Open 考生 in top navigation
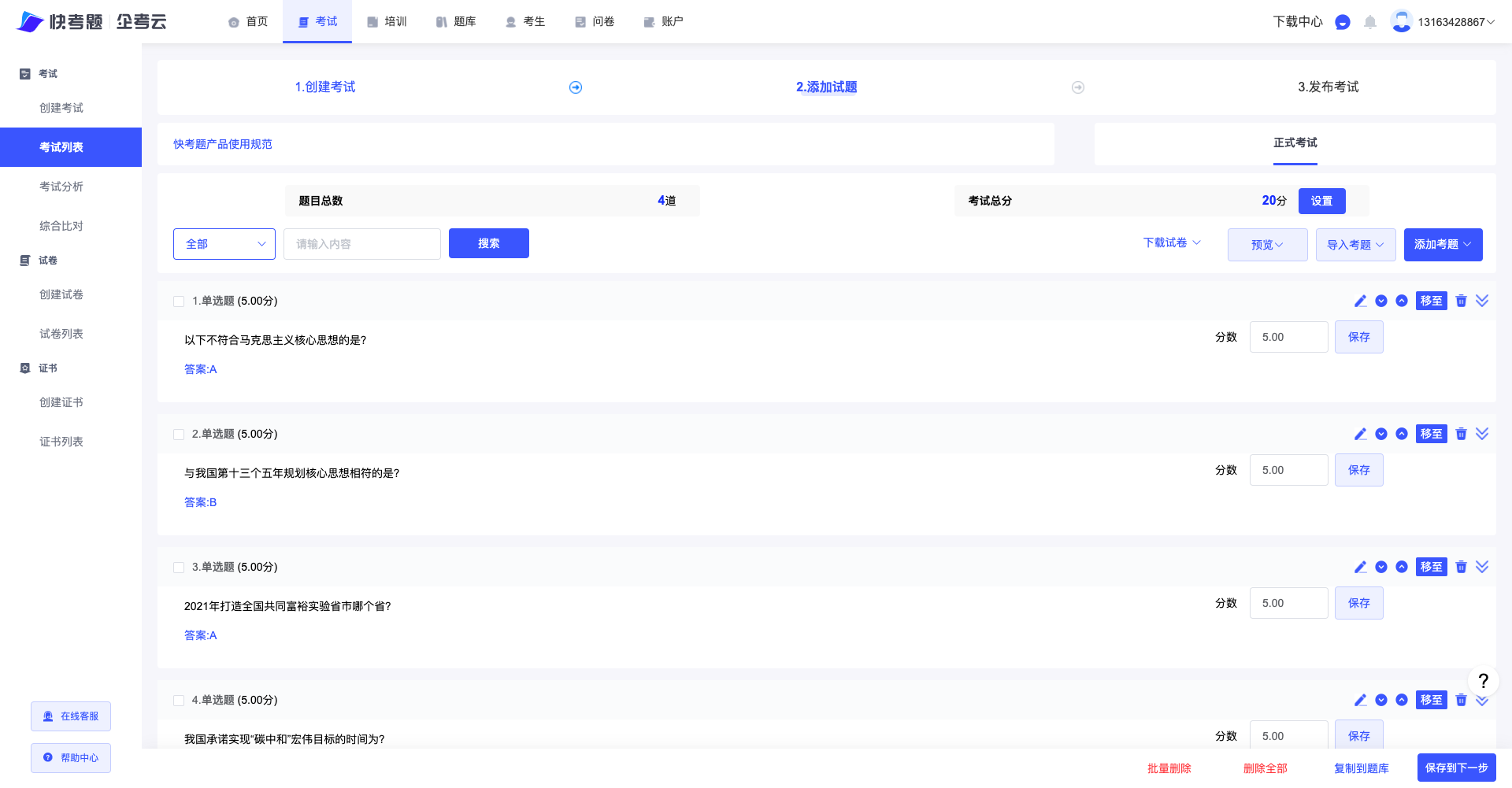 pyautogui.click(x=525, y=21)
